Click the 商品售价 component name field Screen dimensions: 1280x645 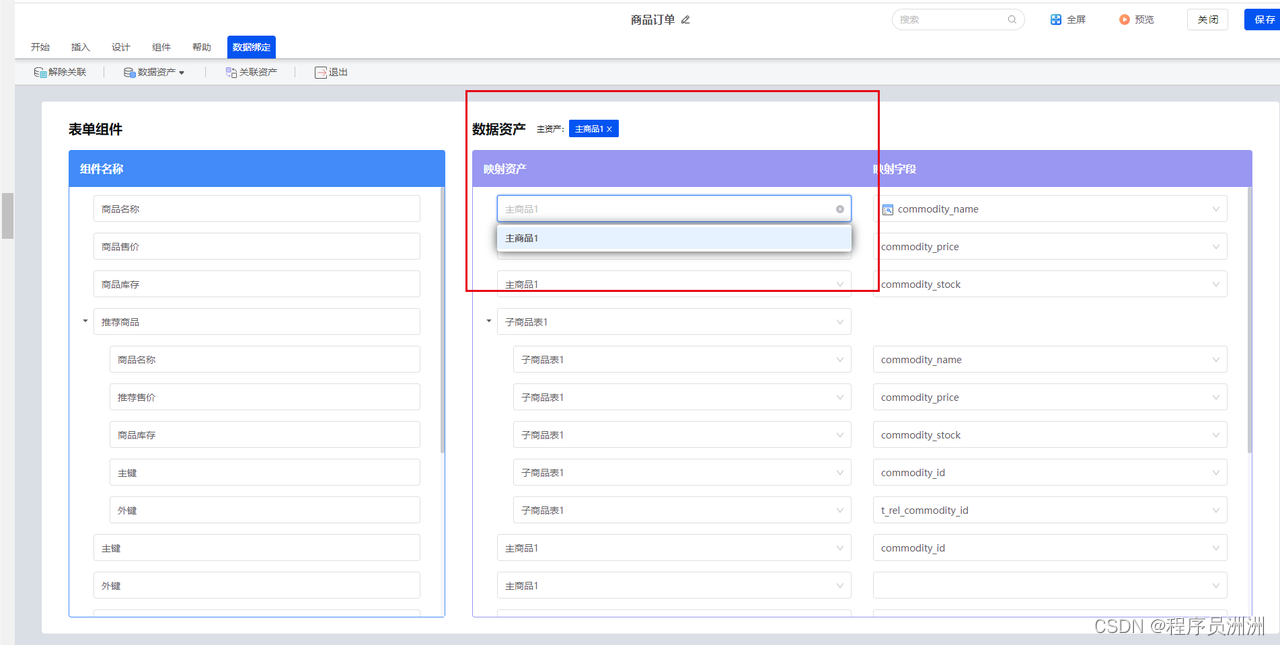(256, 246)
